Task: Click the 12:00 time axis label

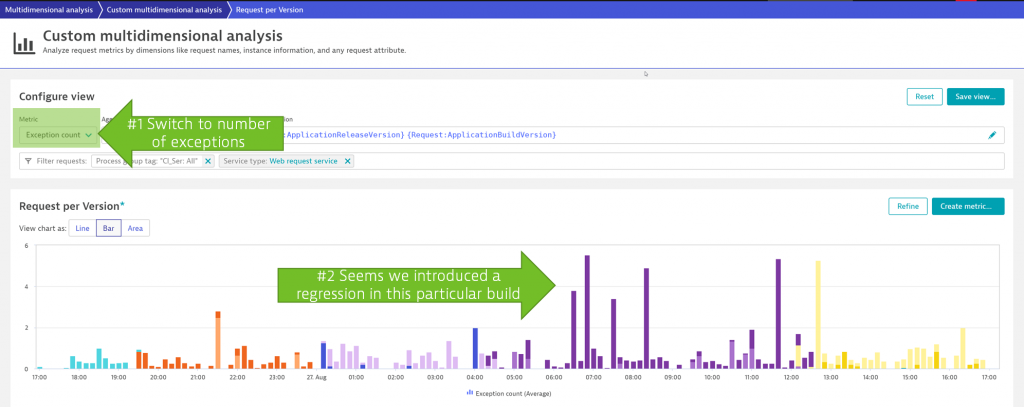Action: pyautogui.click(x=792, y=377)
